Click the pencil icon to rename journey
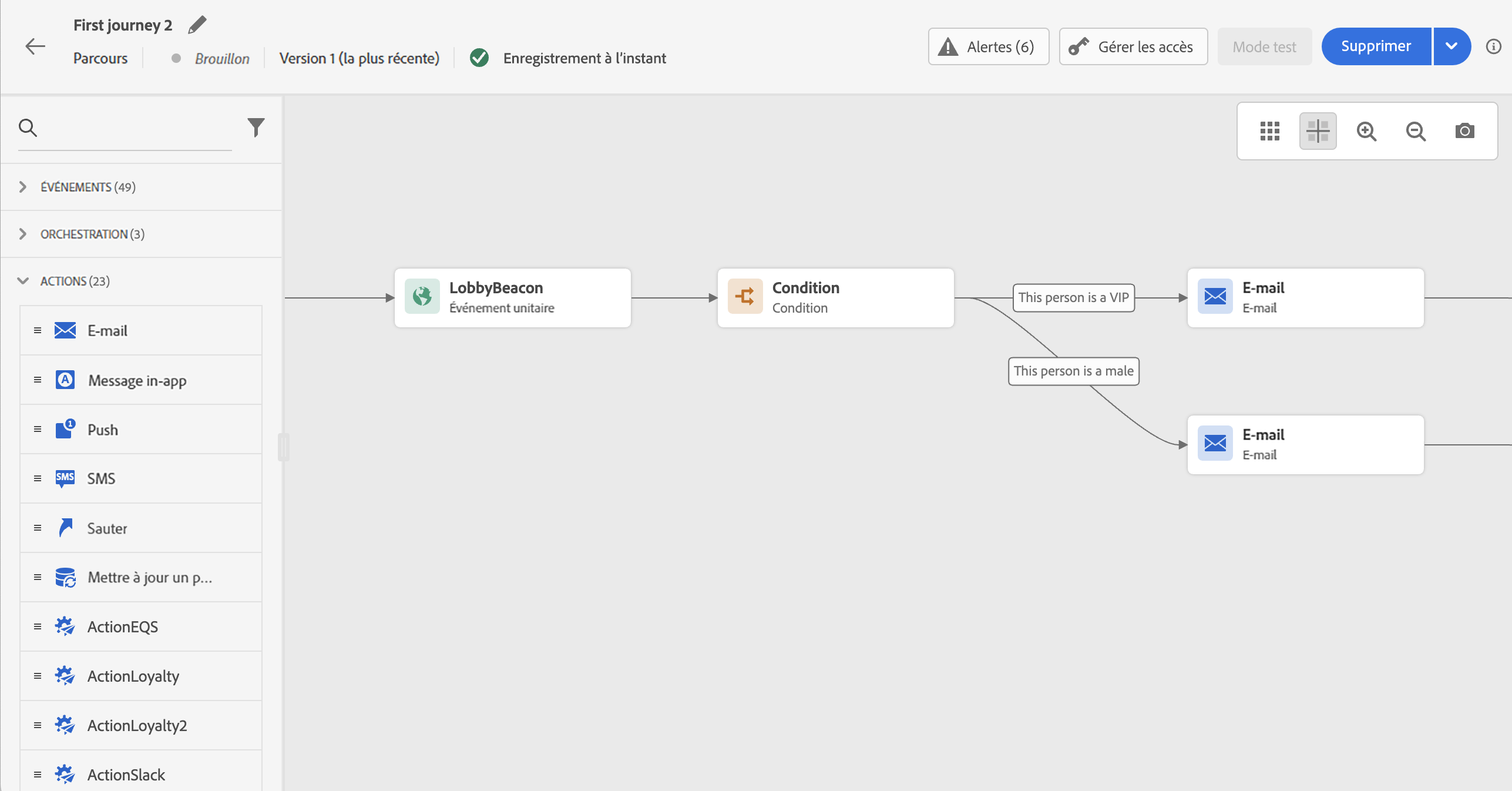 click(x=197, y=25)
